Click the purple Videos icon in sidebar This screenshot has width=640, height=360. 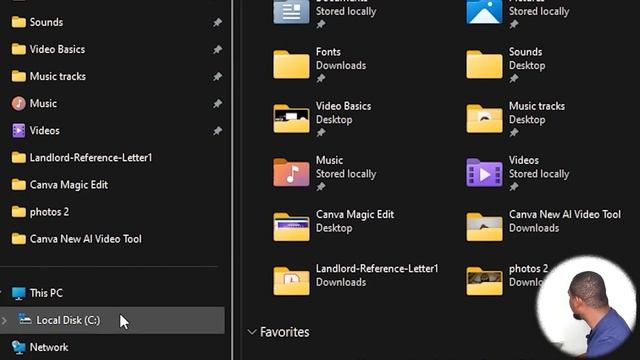pyautogui.click(x=18, y=131)
